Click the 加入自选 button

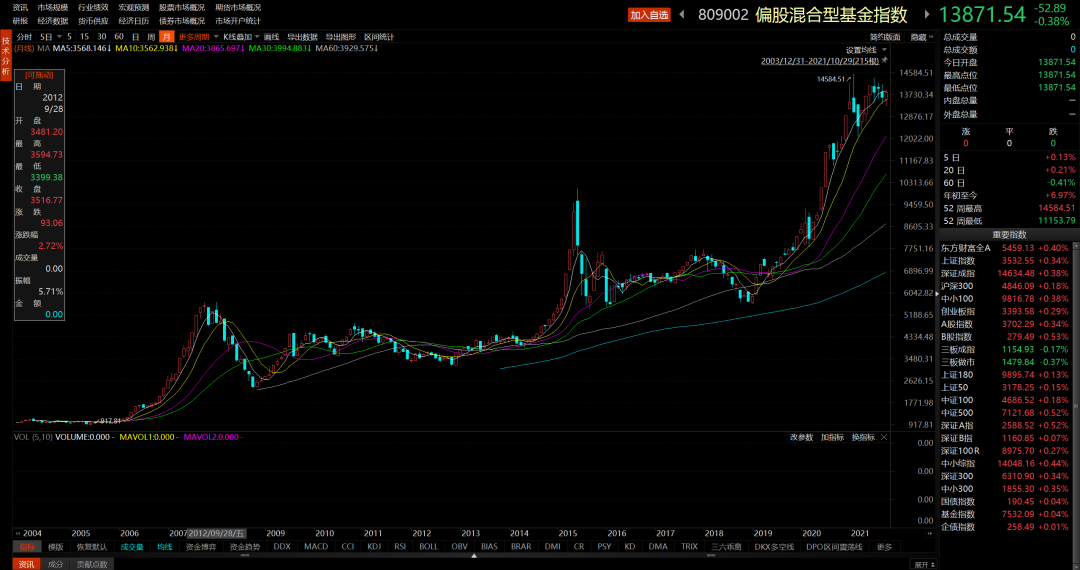coord(649,15)
